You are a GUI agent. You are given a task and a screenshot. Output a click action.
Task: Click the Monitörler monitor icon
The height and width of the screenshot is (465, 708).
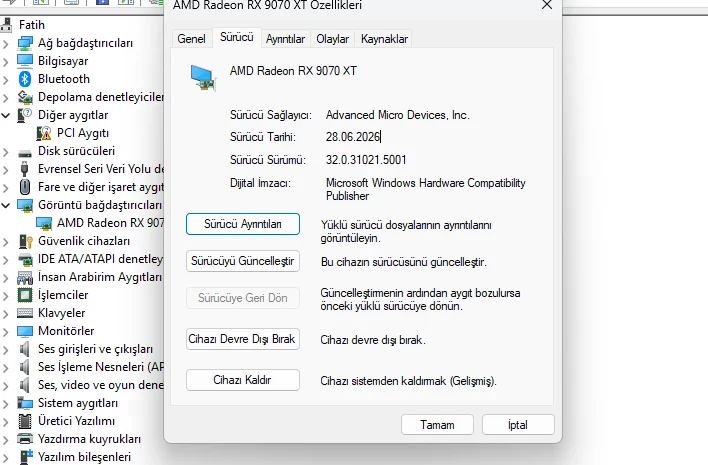pyautogui.click(x=25, y=331)
